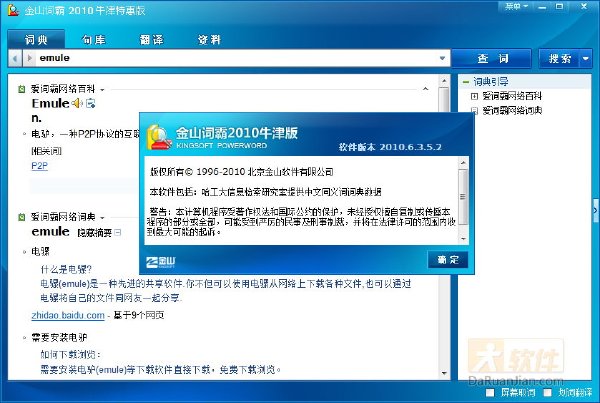Click the 爱词霸网络百科 section icon
Viewport: 600px width, 403px height.
(x=21, y=90)
